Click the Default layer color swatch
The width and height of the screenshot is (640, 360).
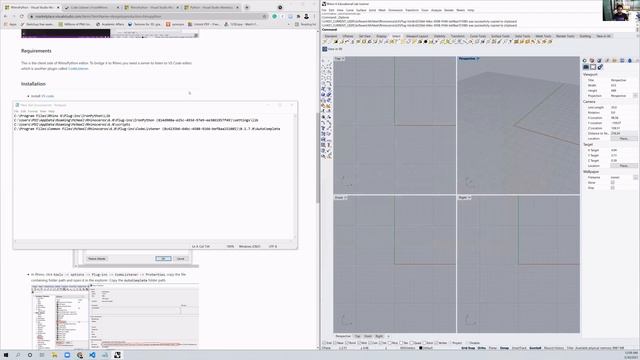[x=421, y=348]
